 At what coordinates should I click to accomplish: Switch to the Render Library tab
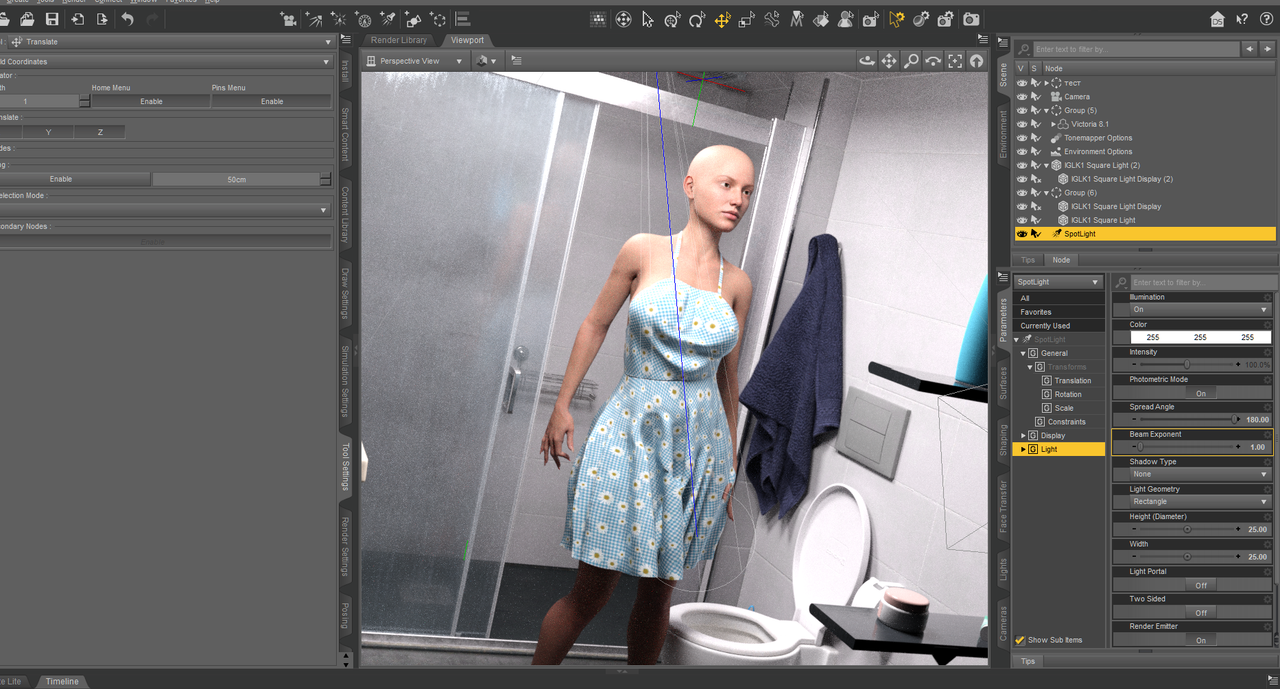click(x=399, y=40)
